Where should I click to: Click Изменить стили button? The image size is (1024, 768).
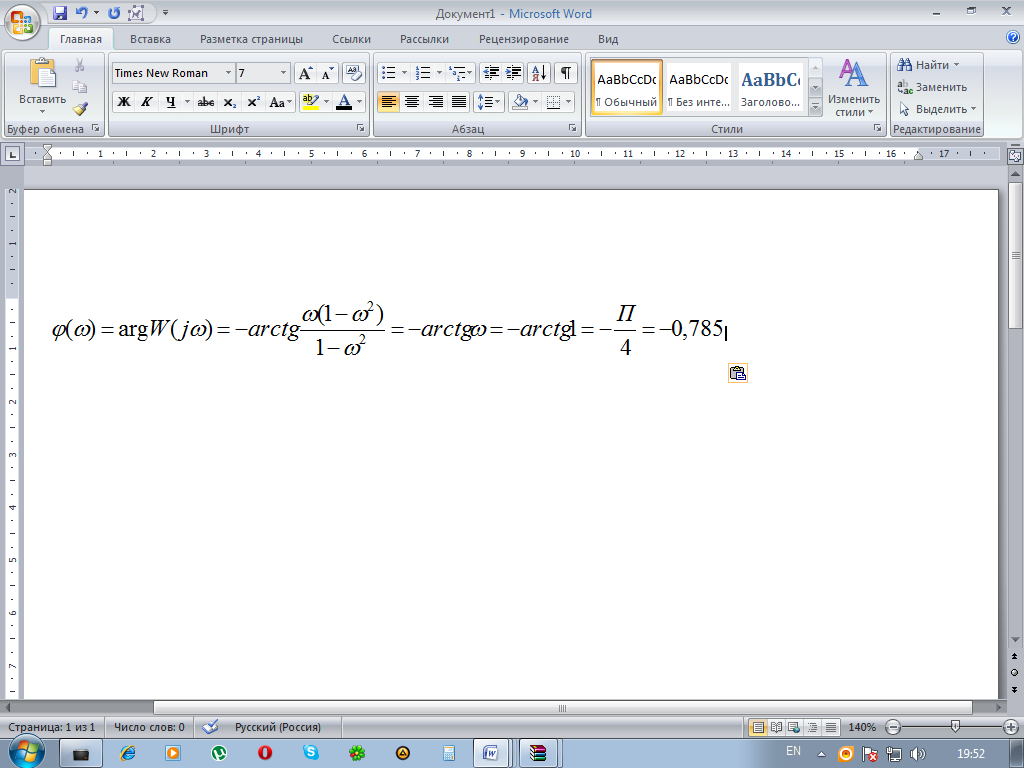coord(854,88)
